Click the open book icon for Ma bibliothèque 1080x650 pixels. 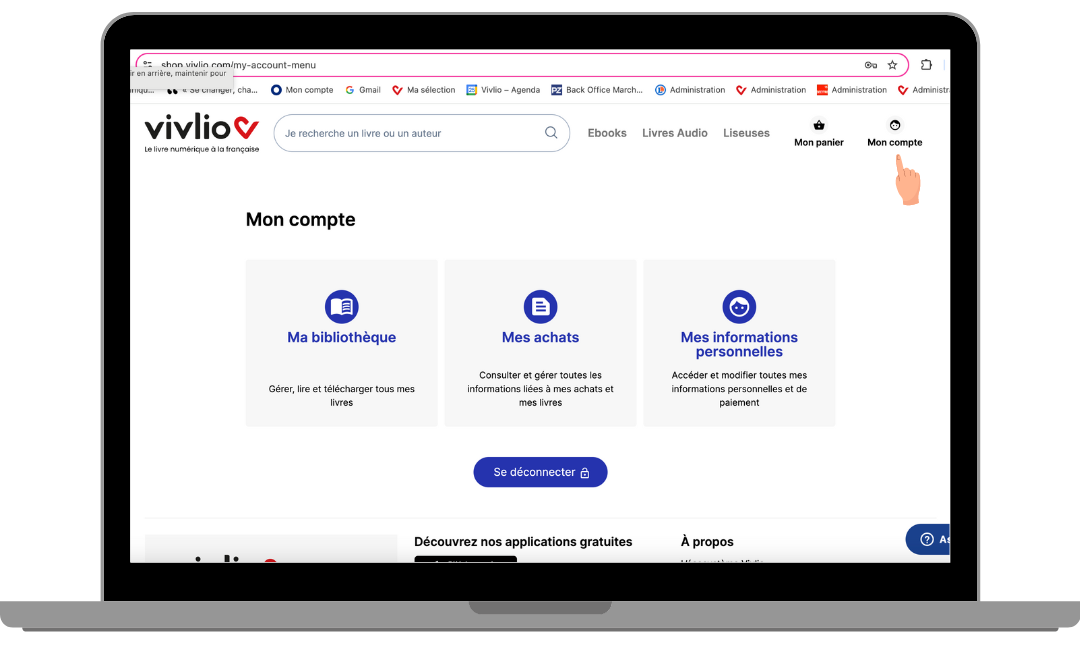[x=342, y=306]
